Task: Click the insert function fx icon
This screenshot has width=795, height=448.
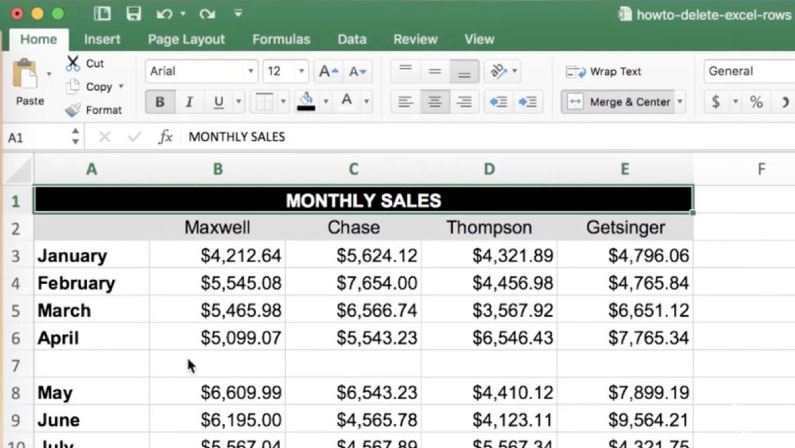Action: click(166, 137)
